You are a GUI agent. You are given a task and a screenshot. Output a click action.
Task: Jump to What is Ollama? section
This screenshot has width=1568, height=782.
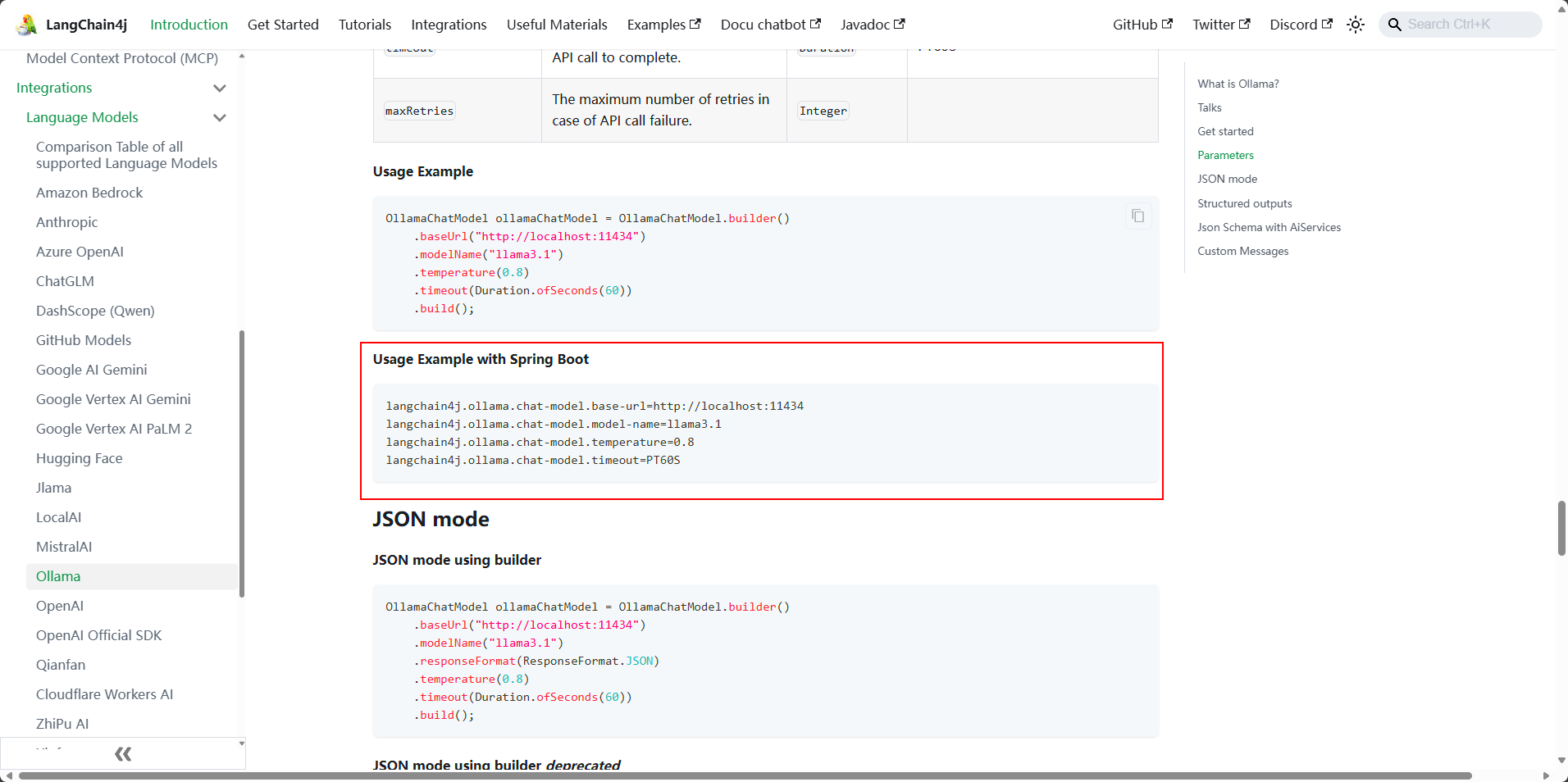tap(1238, 84)
